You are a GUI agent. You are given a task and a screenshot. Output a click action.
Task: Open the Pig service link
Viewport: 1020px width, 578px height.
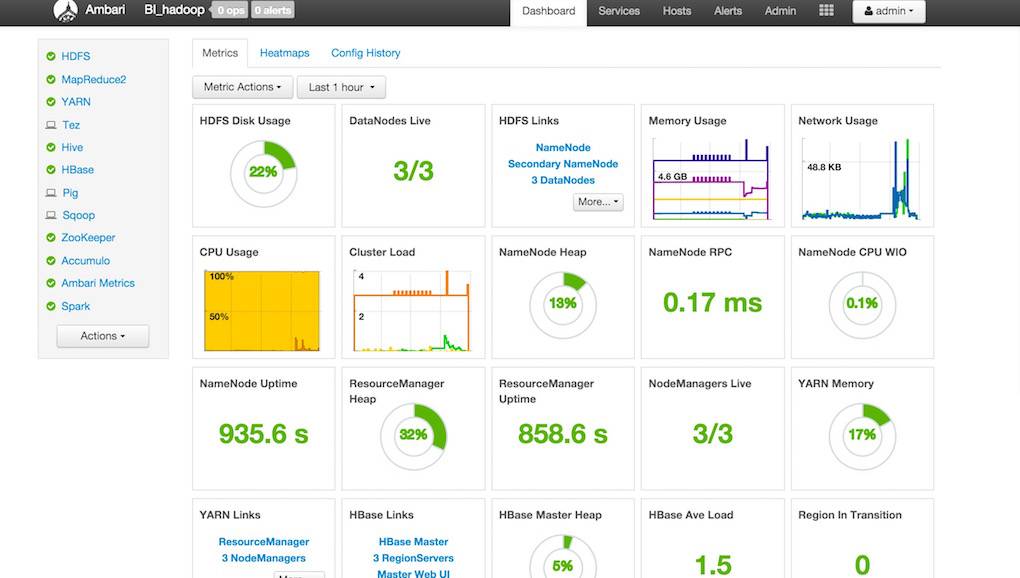point(70,192)
